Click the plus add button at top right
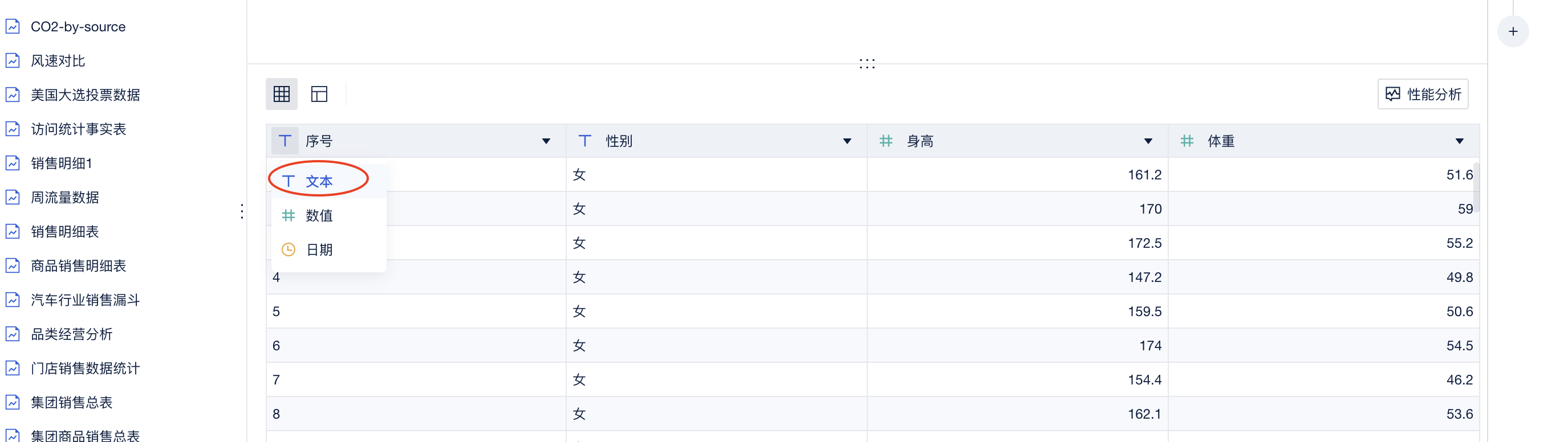 click(x=1513, y=32)
